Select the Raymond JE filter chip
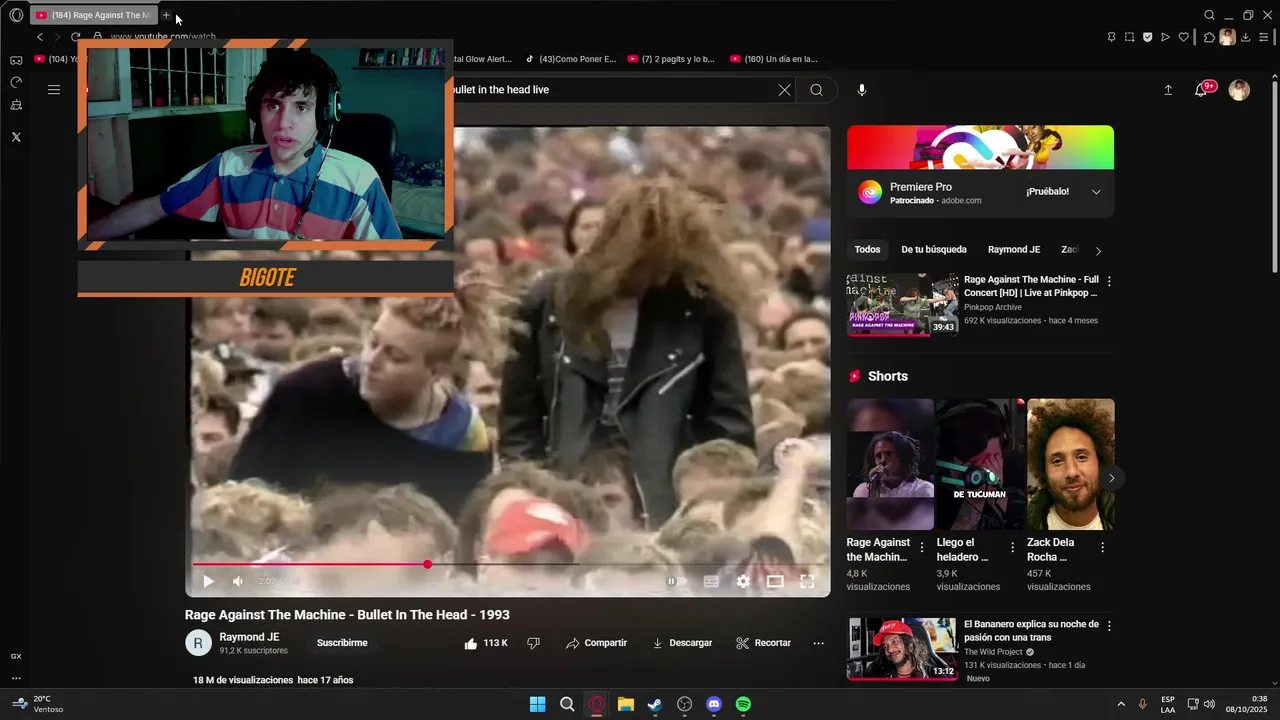Image resolution: width=1280 pixels, height=720 pixels. [1014, 250]
